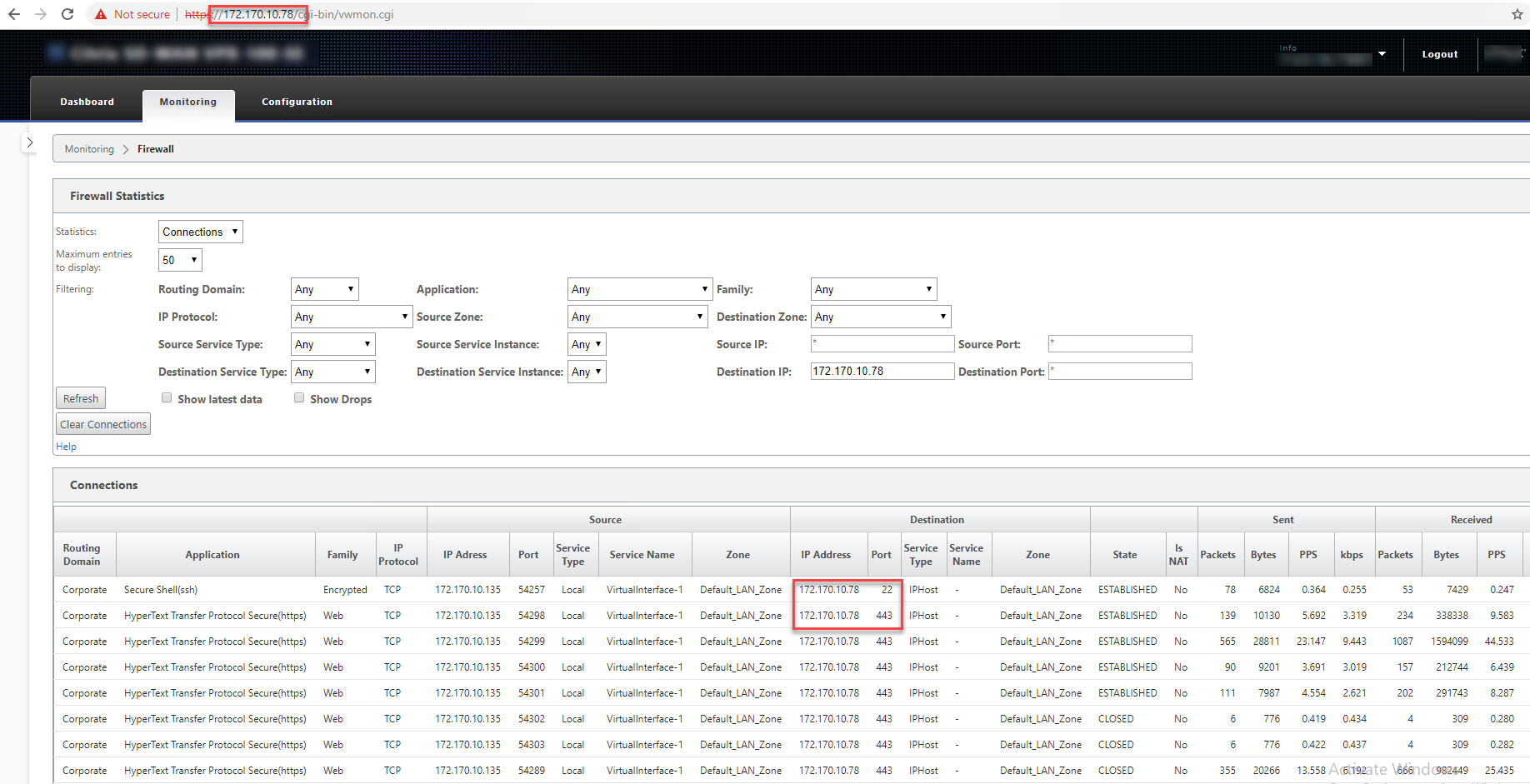Click the Clear Connections button

pyautogui.click(x=103, y=424)
